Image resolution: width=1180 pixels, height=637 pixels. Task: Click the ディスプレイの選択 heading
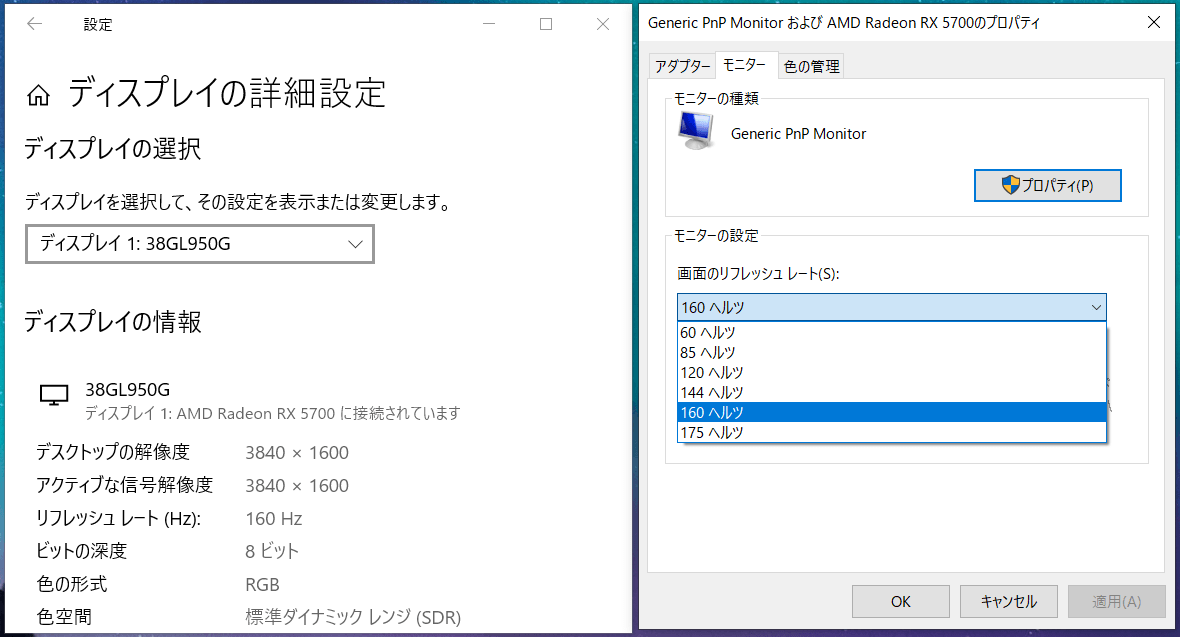tap(113, 148)
